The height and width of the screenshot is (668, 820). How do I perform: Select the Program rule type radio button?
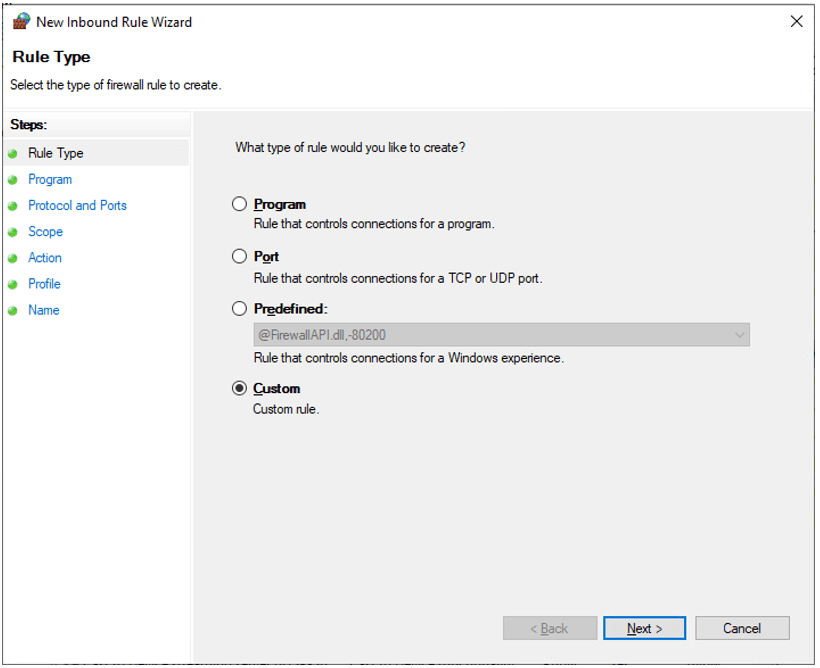(x=240, y=204)
